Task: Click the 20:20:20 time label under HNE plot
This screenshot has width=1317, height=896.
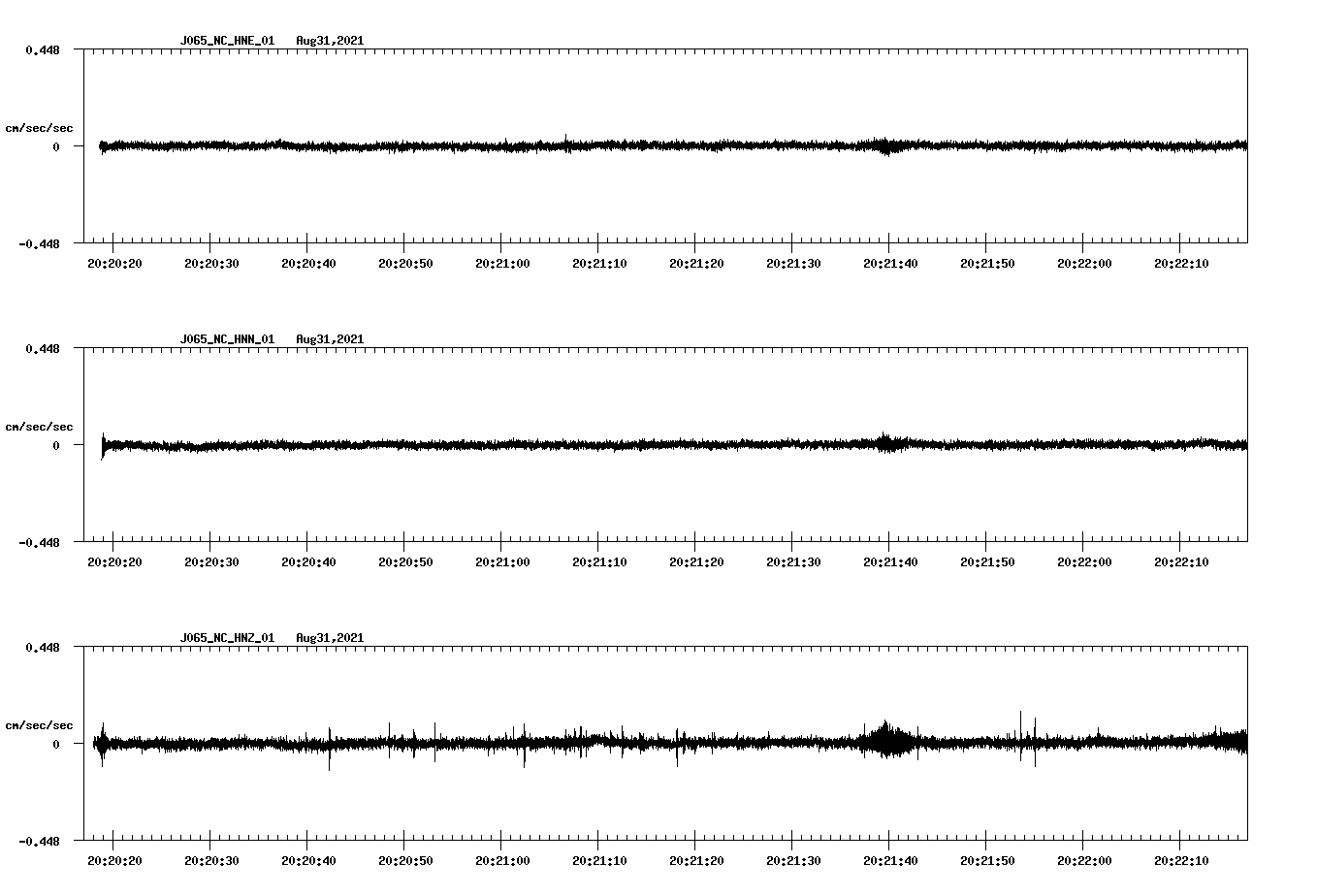Action: (x=114, y=264)
